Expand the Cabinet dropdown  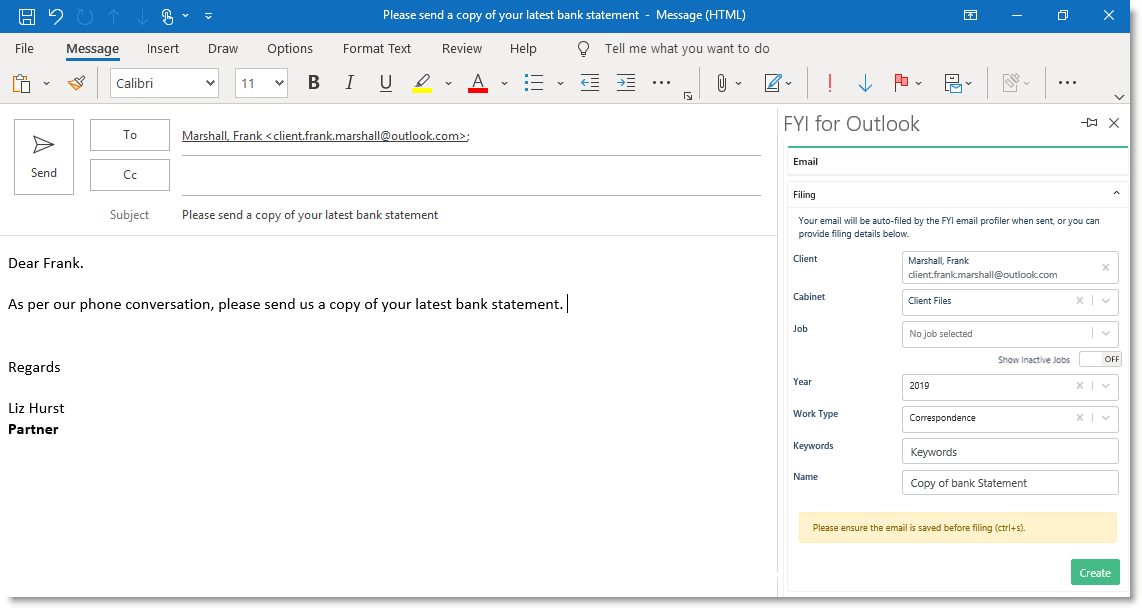(1106, 301)
